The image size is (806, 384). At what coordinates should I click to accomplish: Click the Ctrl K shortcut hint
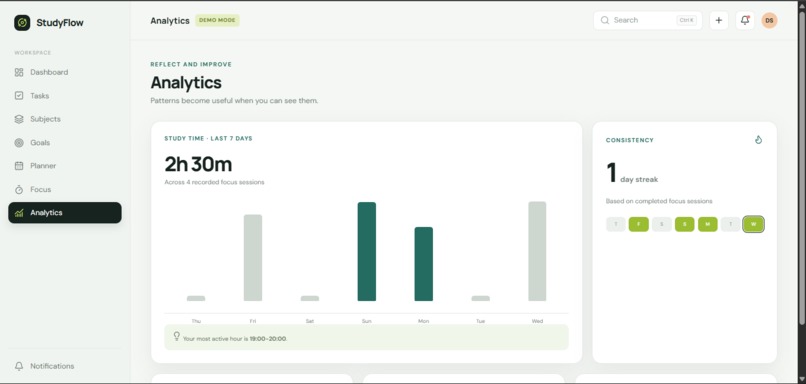tap(687, 21)
